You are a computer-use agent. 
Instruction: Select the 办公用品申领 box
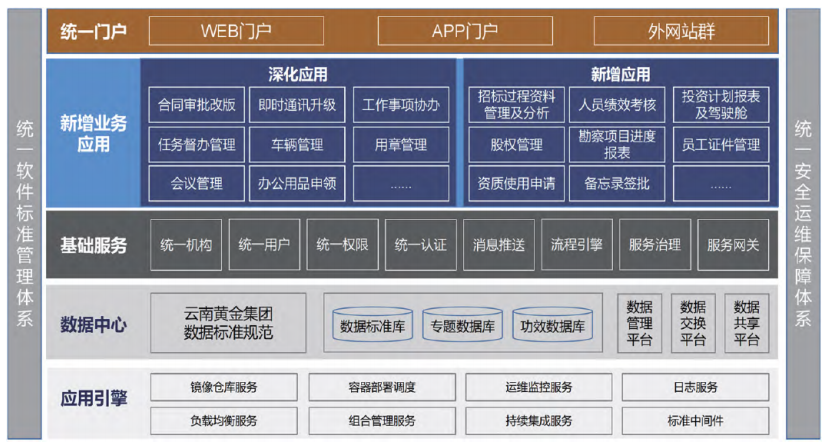tap(297, 183)
